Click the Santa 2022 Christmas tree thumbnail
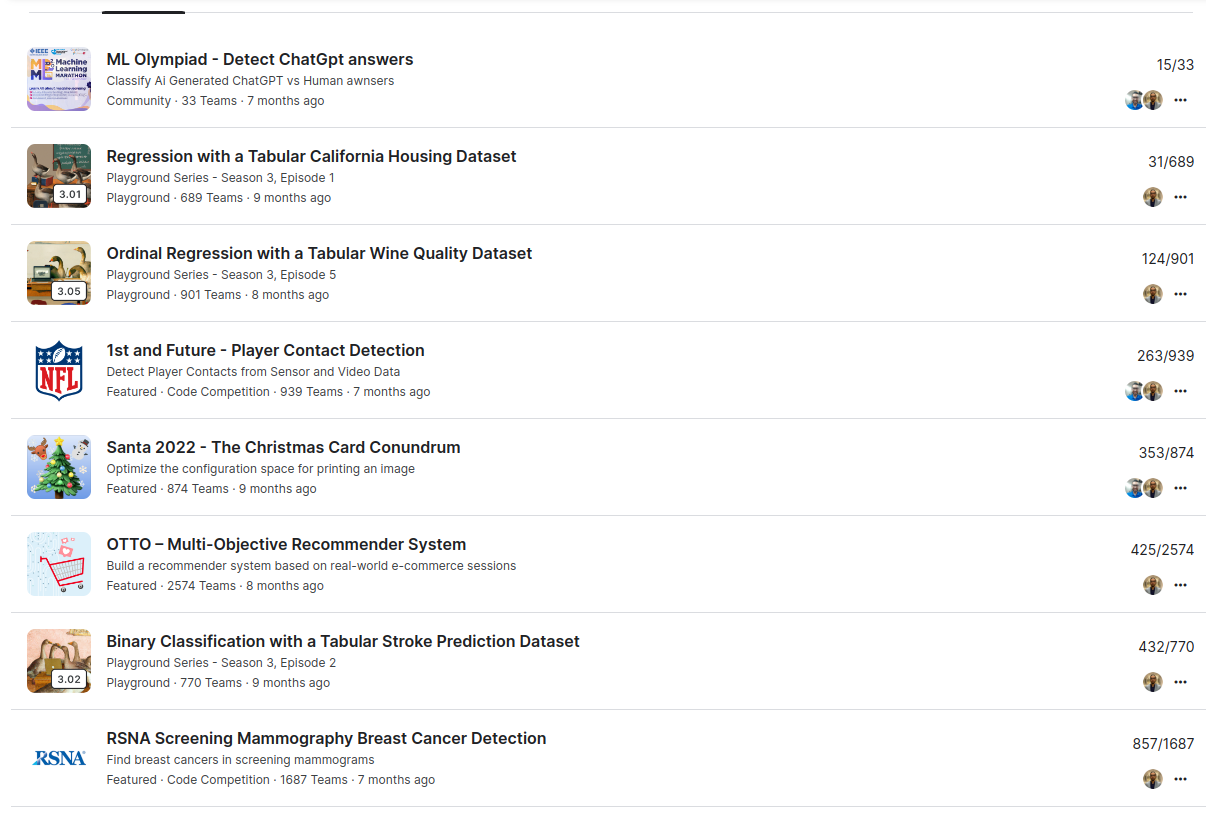Screen dimensions: 1206x814 [59, 467]
